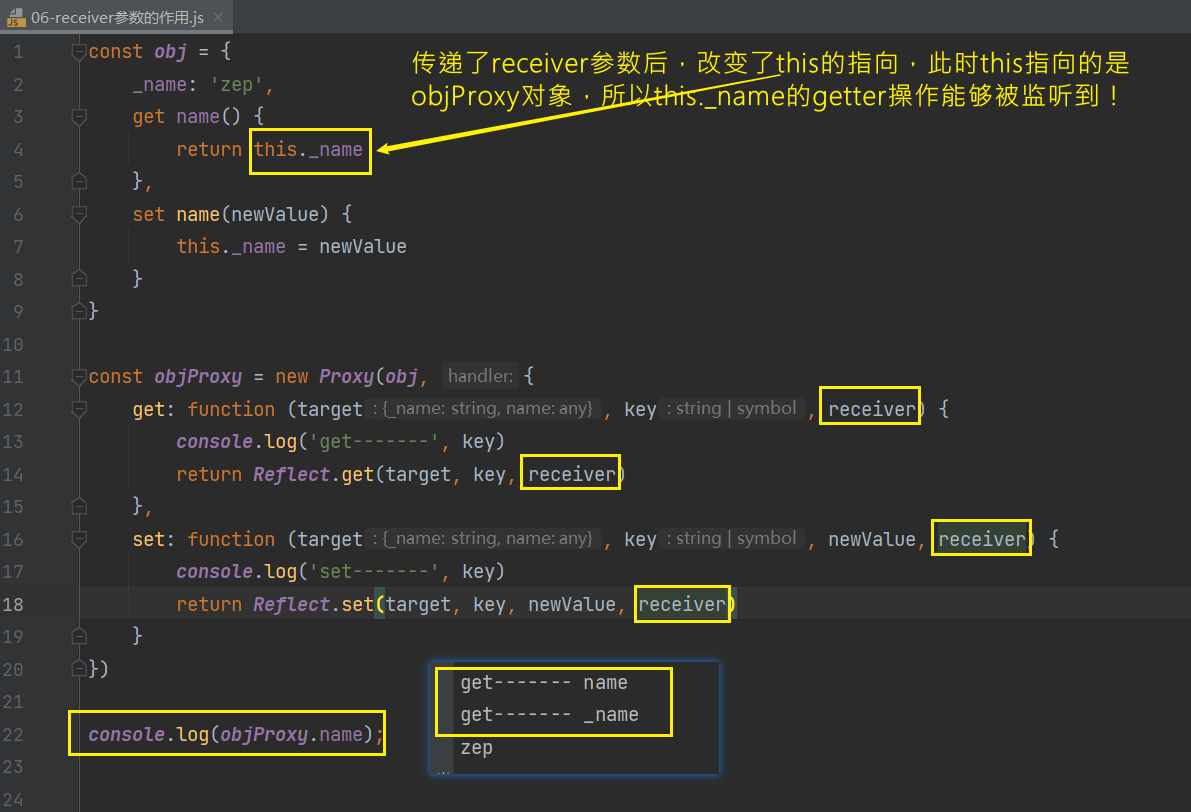Click line number 18 in the gutter

click(13, 605)
